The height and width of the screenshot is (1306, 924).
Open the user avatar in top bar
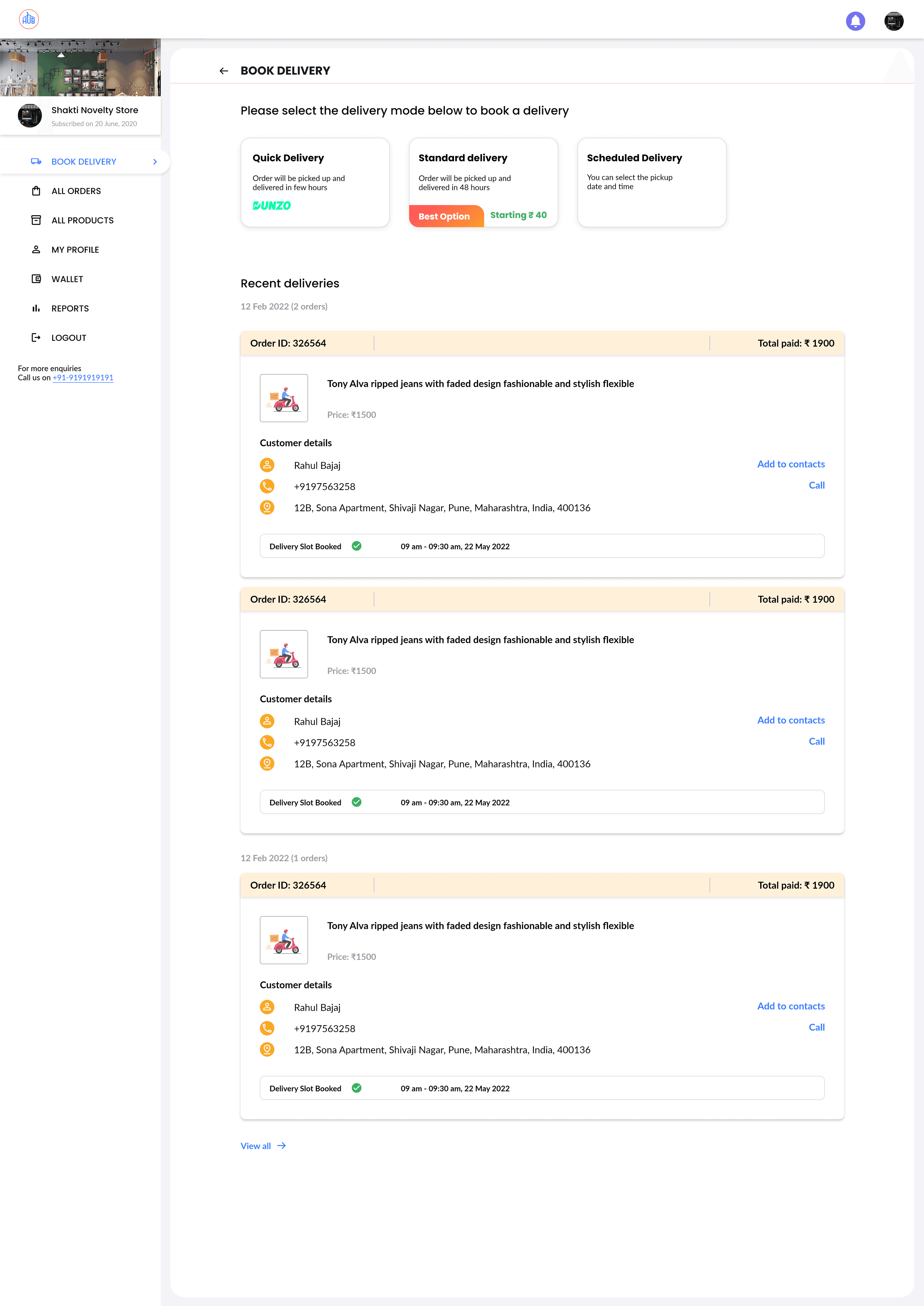[893, 21]
